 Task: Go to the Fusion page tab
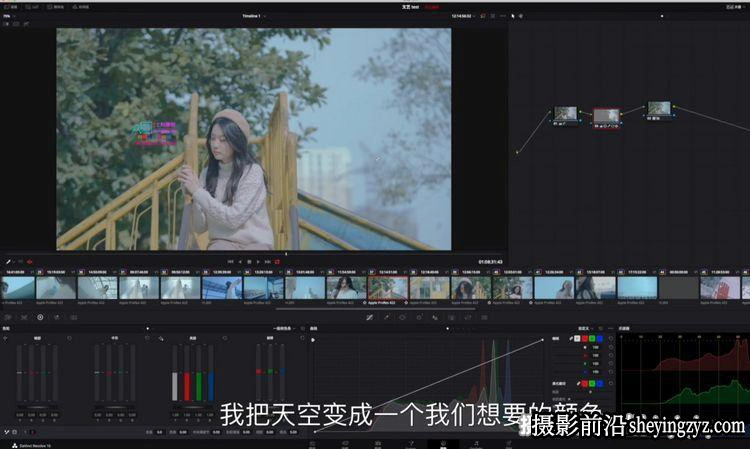pos(410,444)
